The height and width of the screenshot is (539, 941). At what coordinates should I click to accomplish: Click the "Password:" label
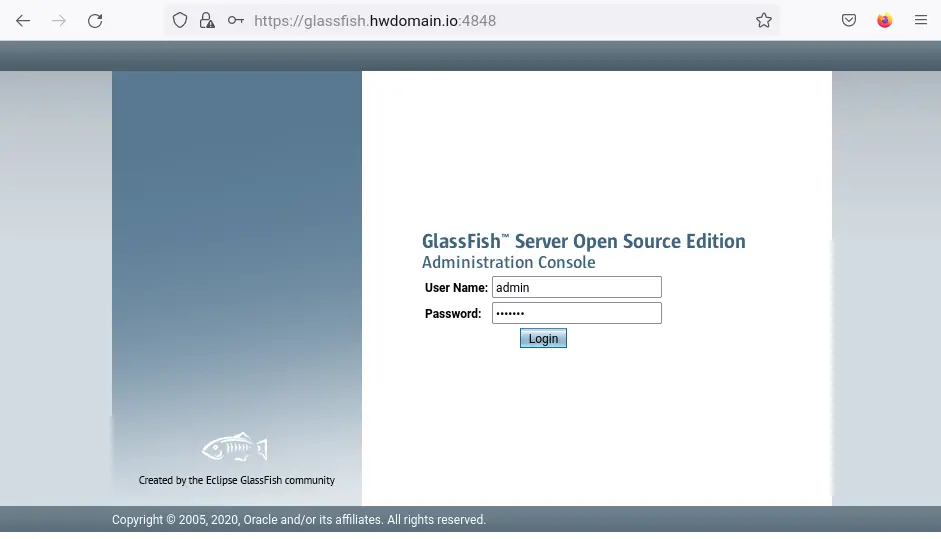coord(453,313)
